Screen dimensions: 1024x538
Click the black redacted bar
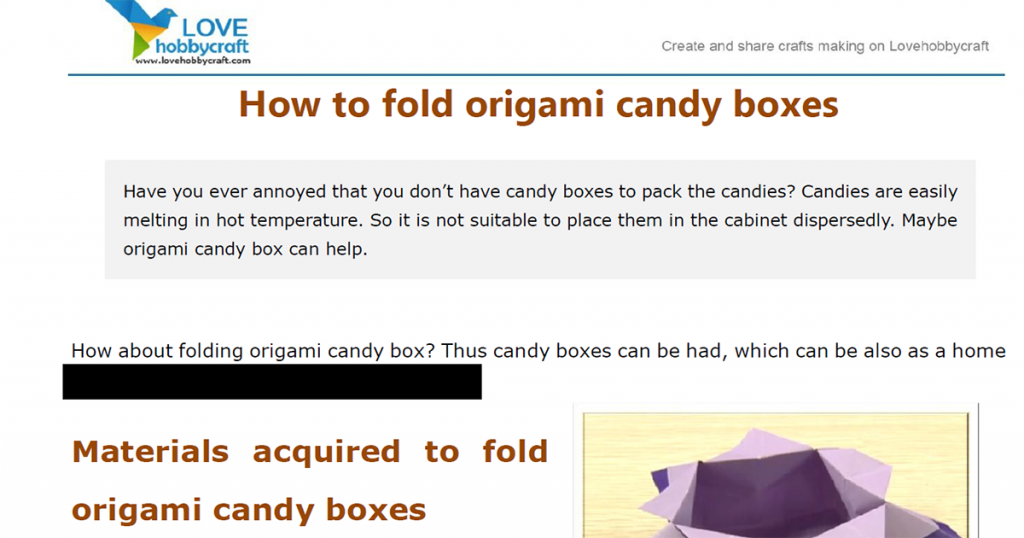[x=272, y=382]
